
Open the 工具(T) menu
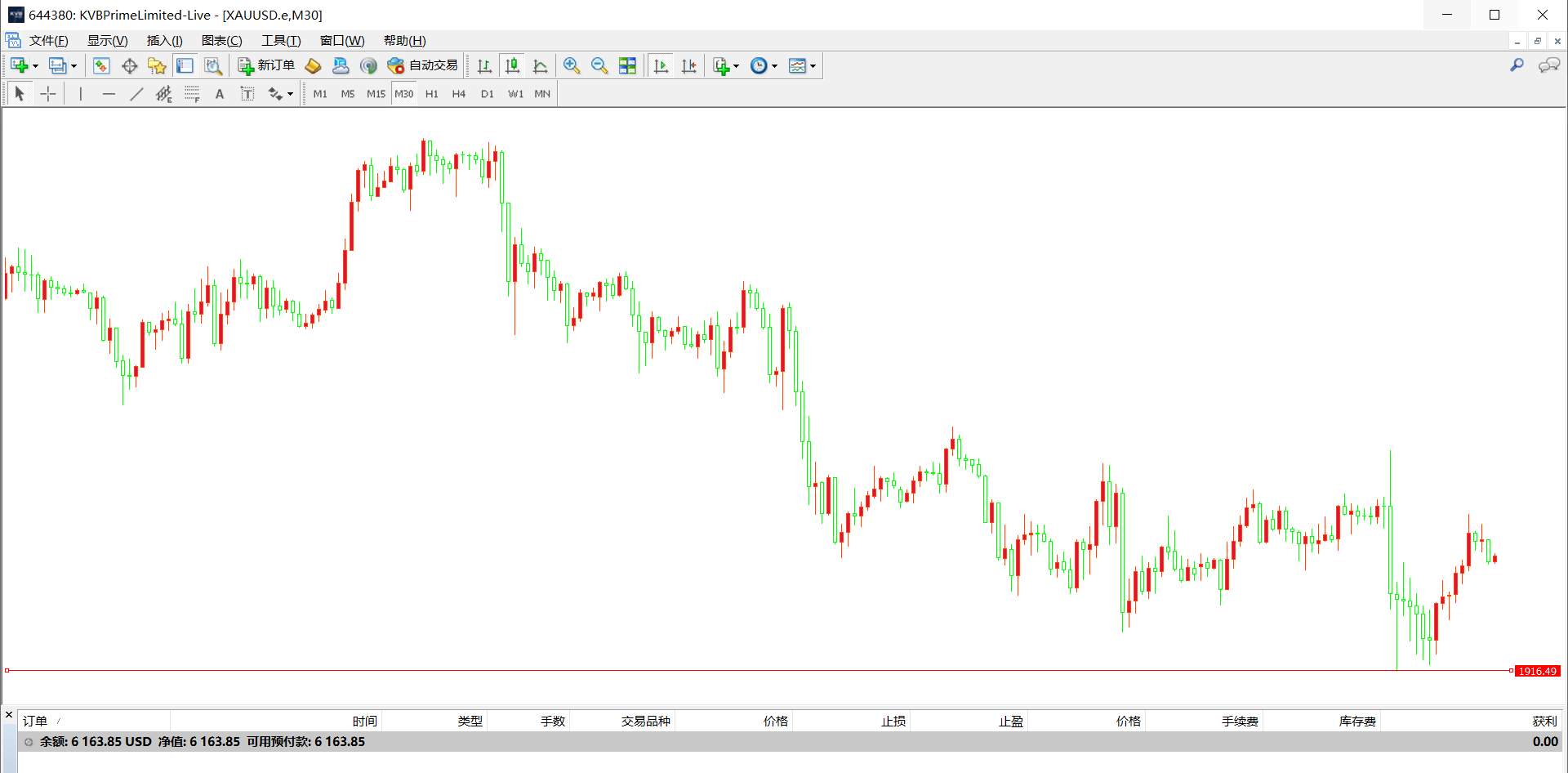point(281,41)
